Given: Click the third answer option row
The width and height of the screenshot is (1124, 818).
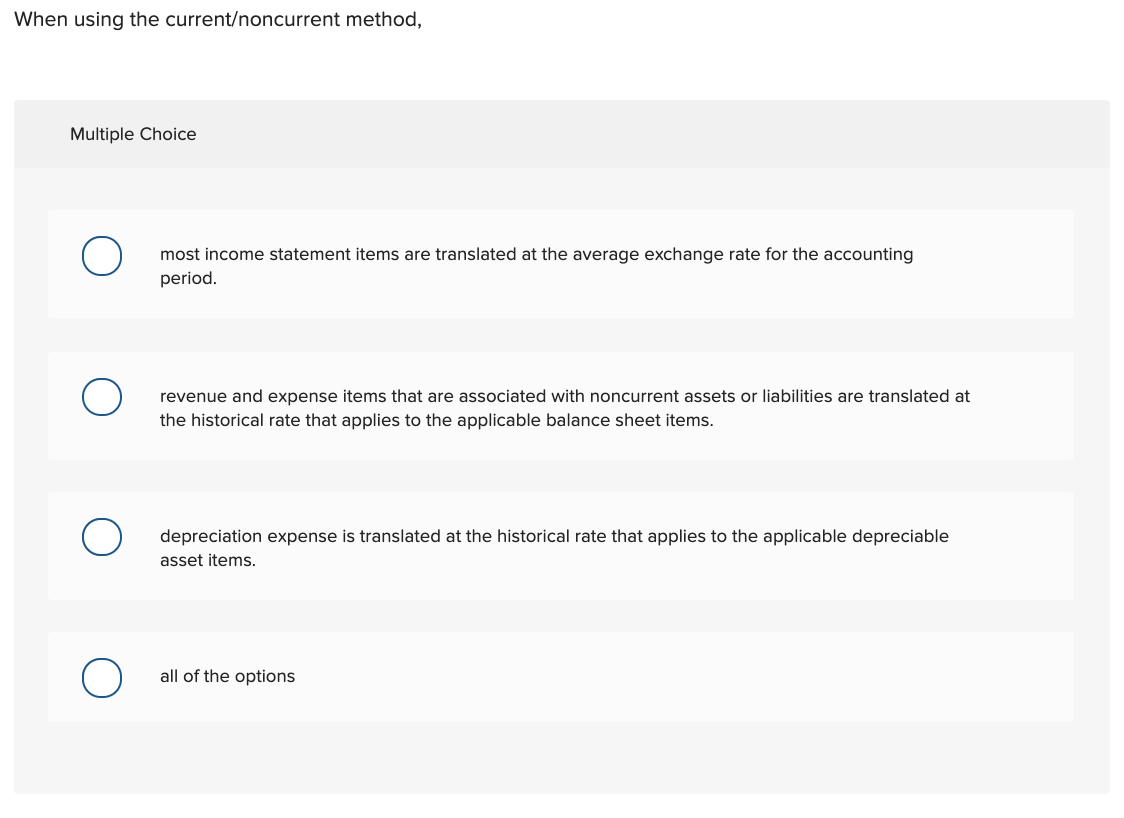Looking at the screenshot, I should (x=560, y=545).
